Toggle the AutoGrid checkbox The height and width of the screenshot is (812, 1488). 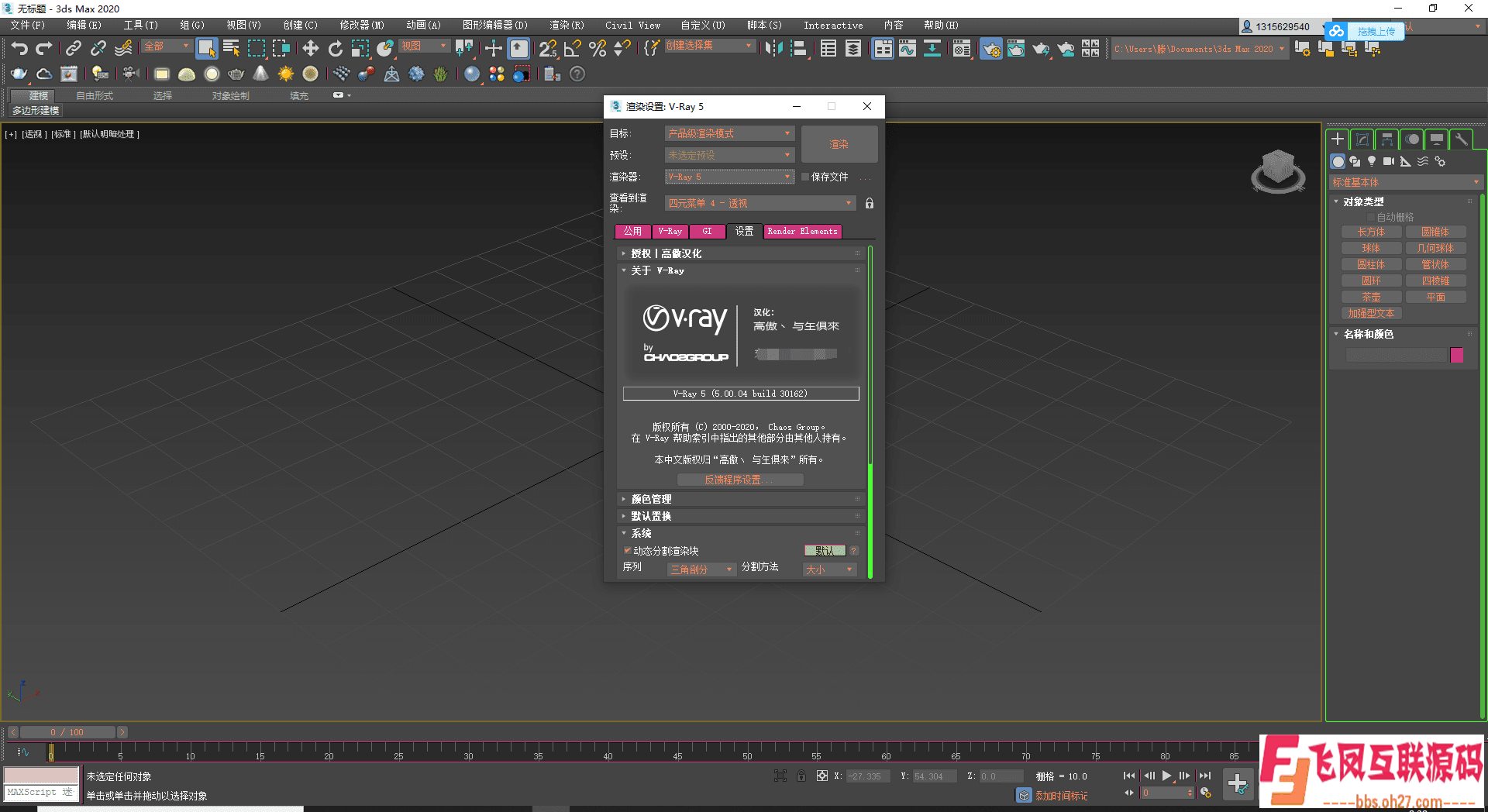point(1370,217)
